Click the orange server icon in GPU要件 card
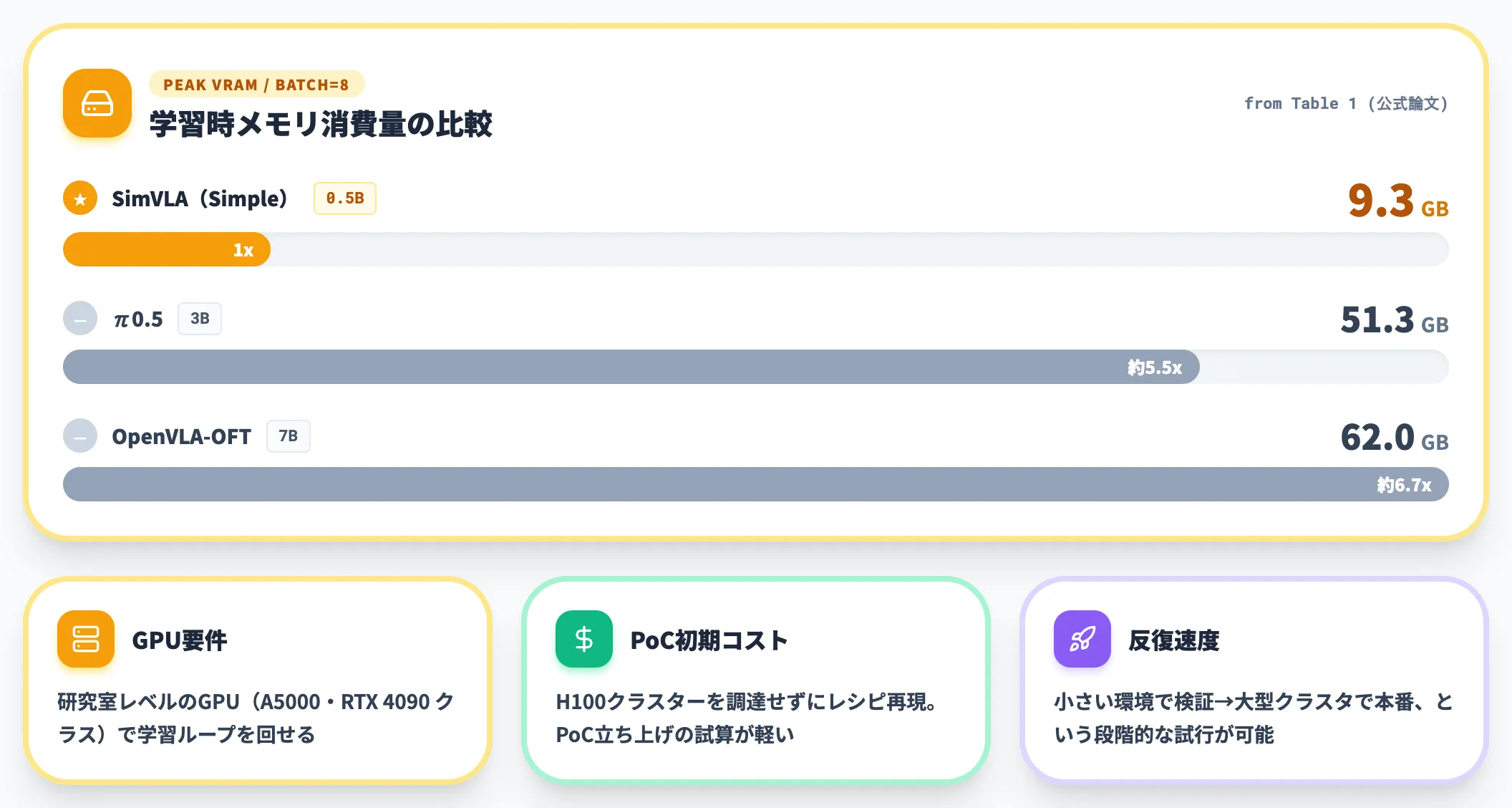The width and height of the screenshot is (1512, 808). [86, 639]
